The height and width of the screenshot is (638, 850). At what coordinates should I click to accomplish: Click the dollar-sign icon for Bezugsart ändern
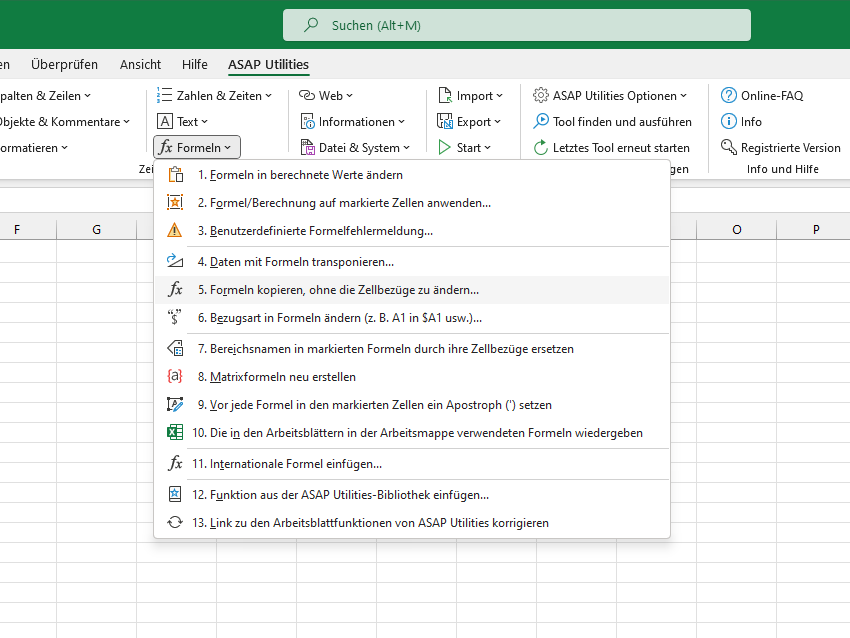point(175,317)
